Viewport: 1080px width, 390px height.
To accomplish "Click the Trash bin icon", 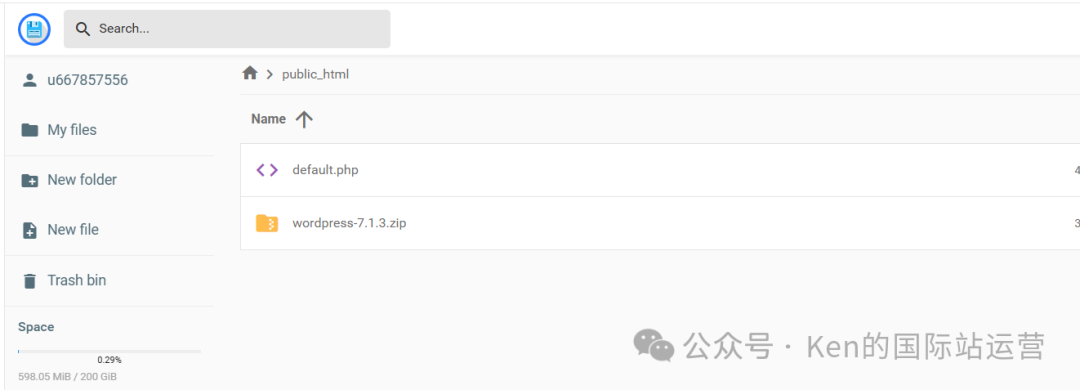I will 30,280.
